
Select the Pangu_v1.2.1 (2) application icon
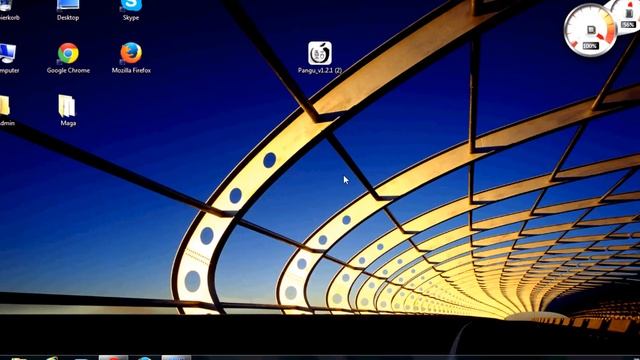(x=320, y=53)
